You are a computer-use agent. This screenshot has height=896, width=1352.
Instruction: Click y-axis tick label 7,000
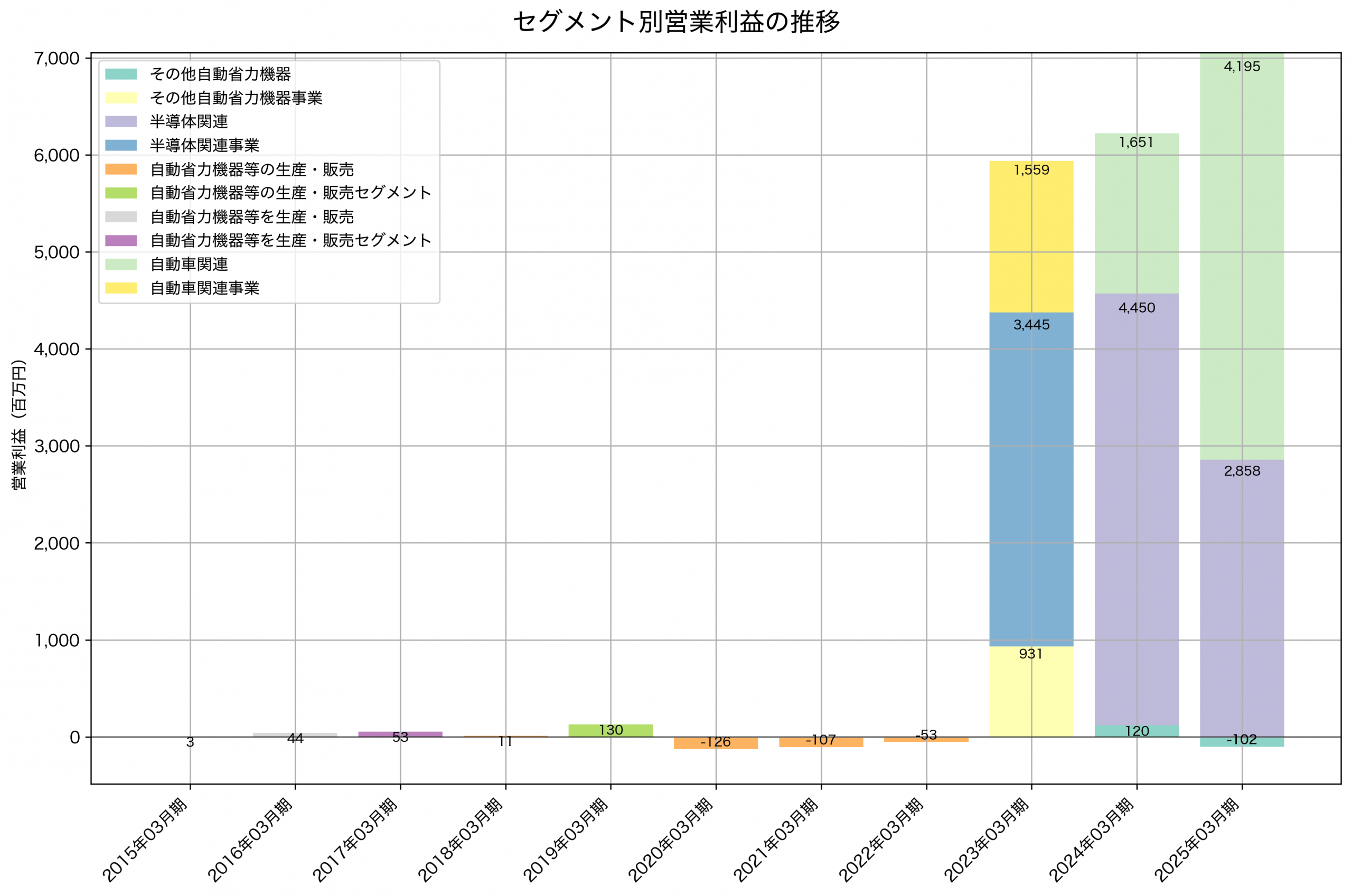[57, 58]
